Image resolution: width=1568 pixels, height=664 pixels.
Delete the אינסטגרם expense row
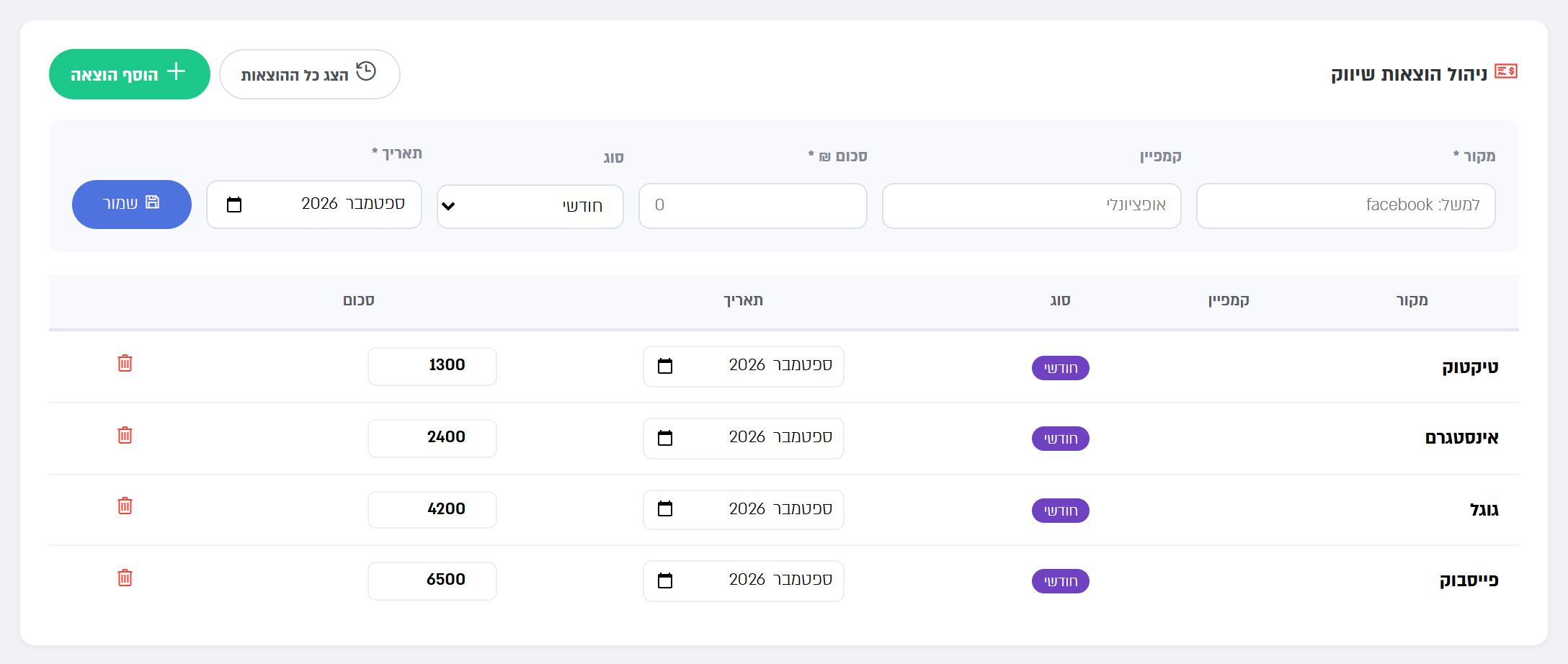125,435
